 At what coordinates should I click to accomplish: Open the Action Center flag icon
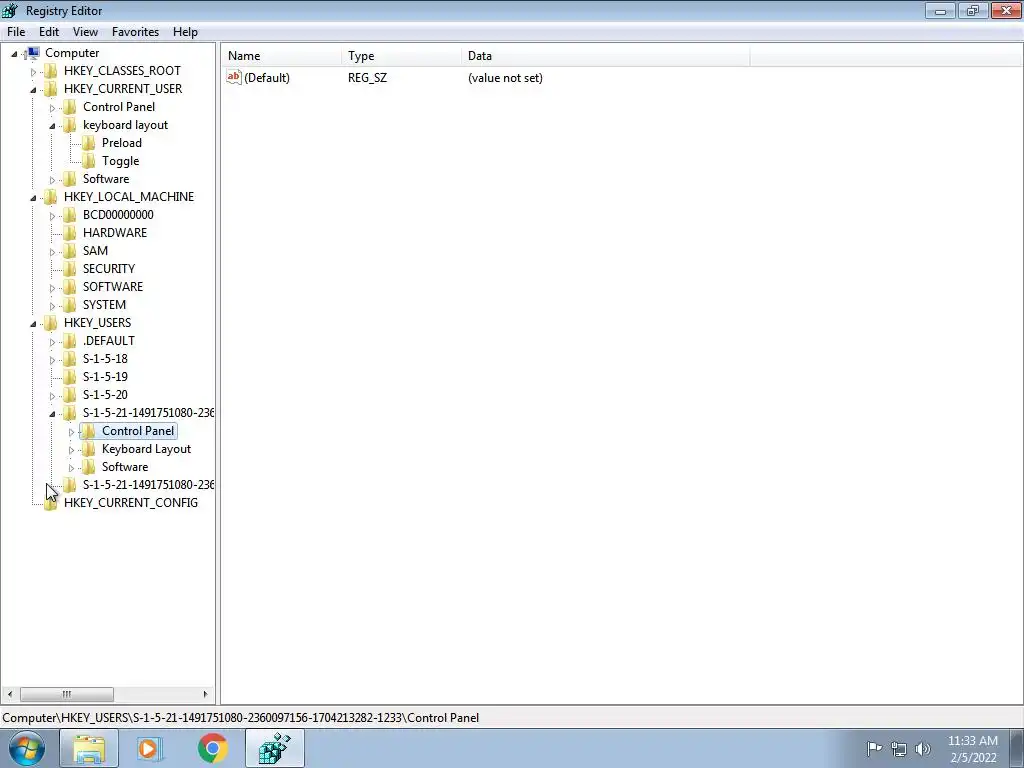click(874, 748)
